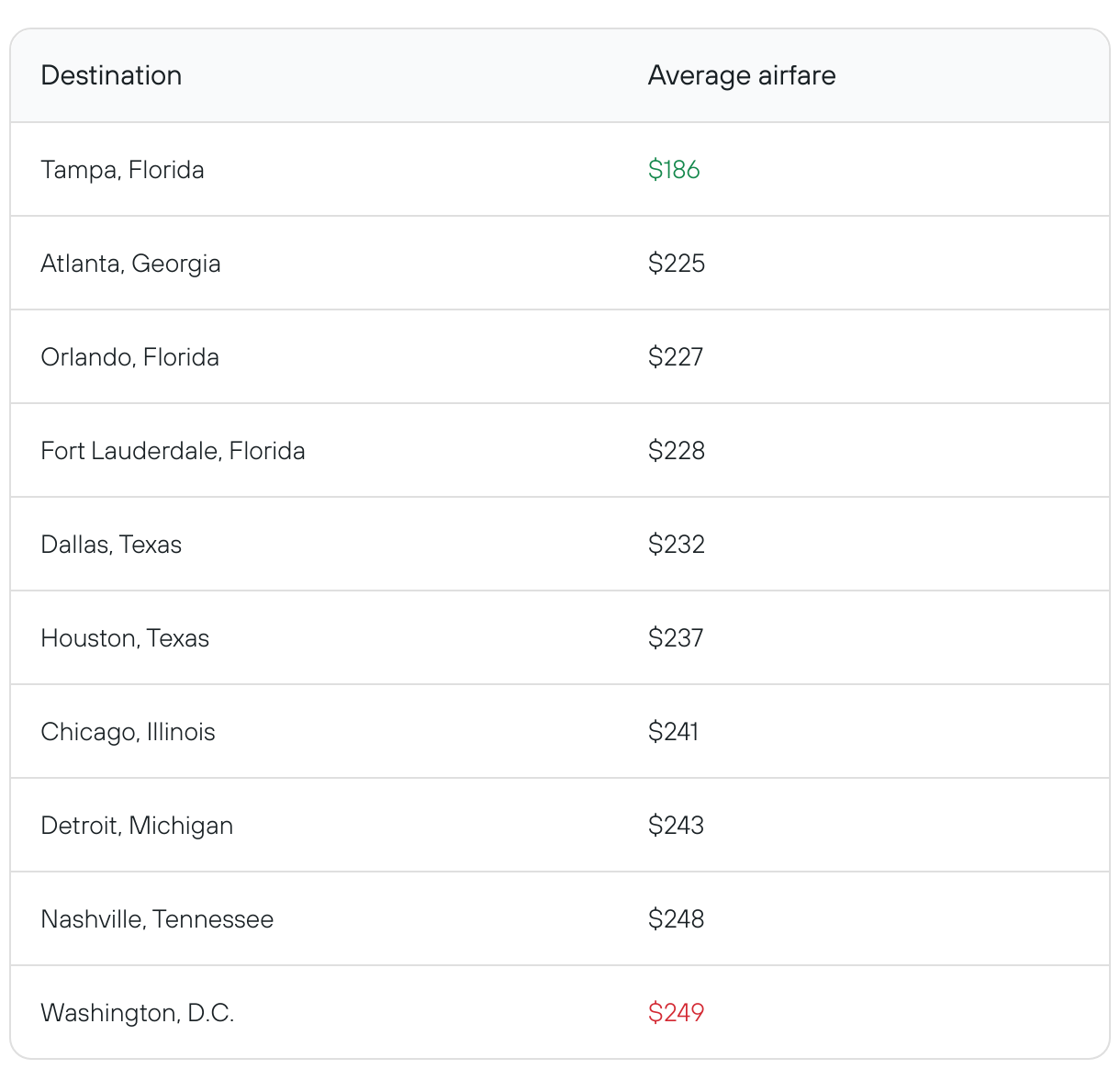
Task: Click the $225 airfare value
Action: tap(676, 264)
